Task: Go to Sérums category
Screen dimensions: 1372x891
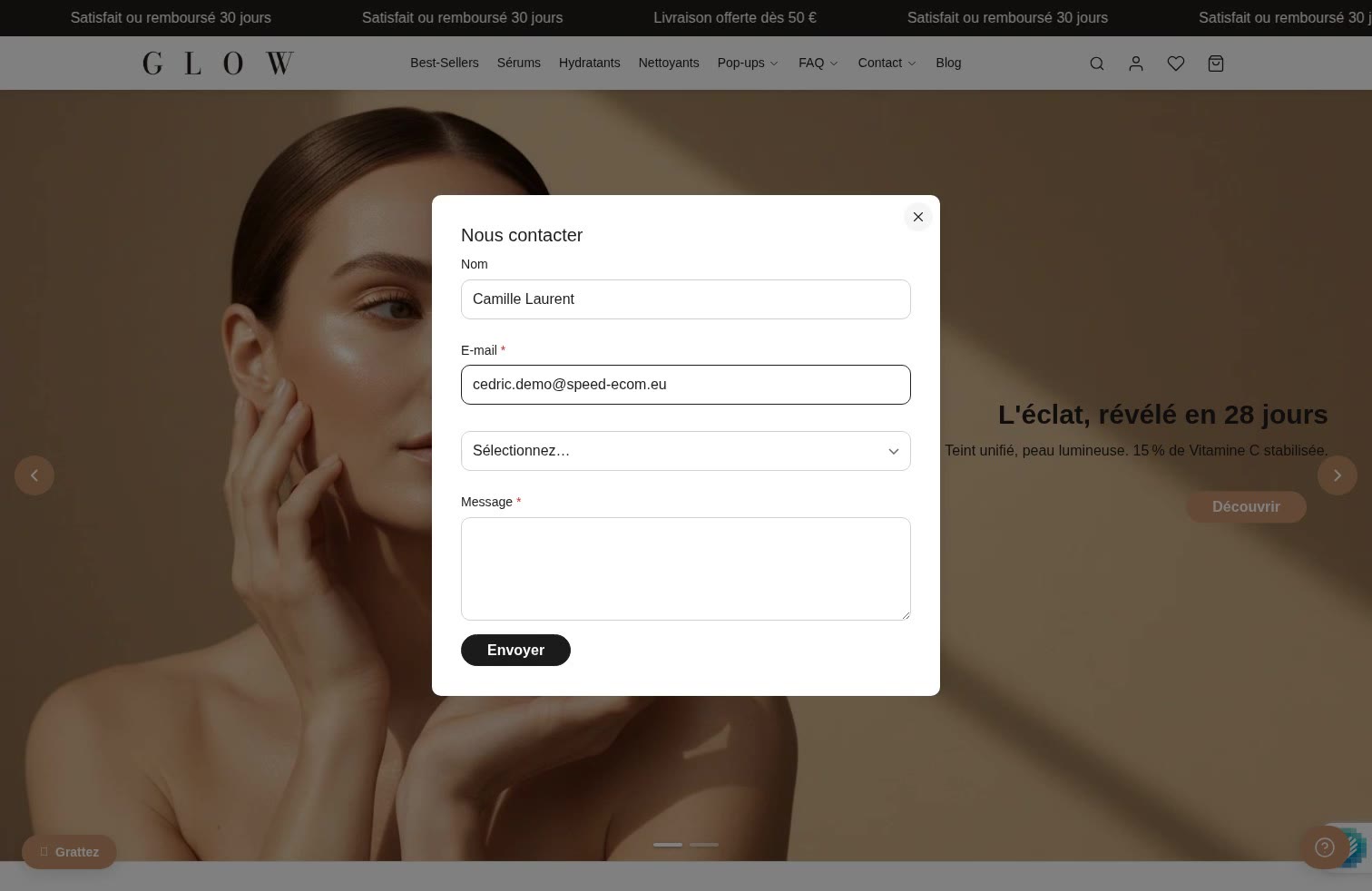Action: pos(519,63)
